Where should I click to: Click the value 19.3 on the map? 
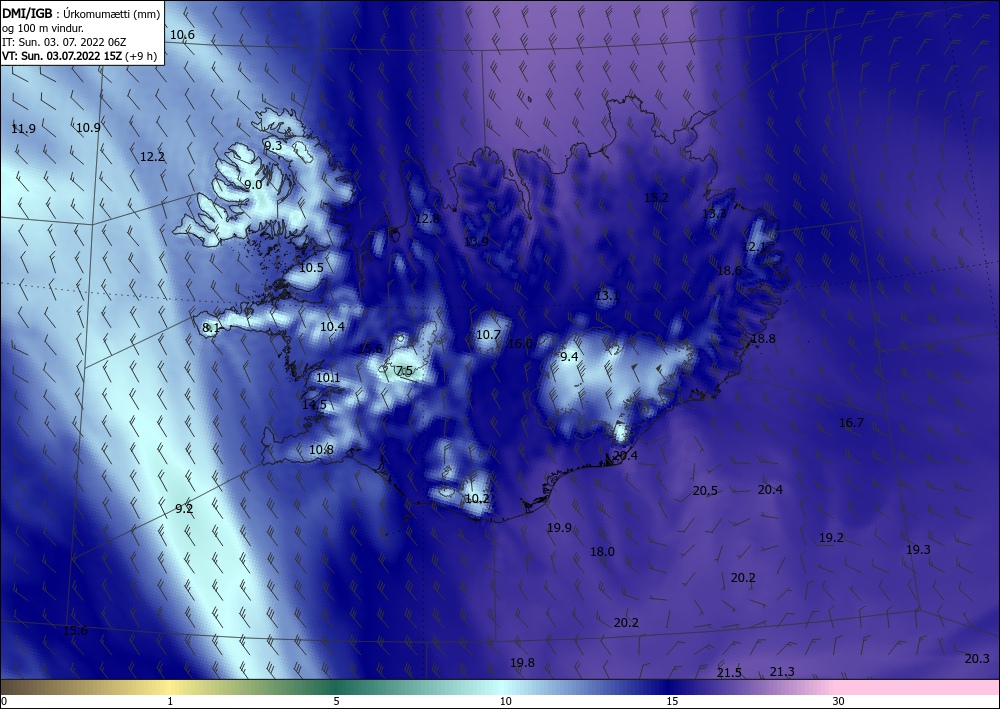[x=918, y=550]
